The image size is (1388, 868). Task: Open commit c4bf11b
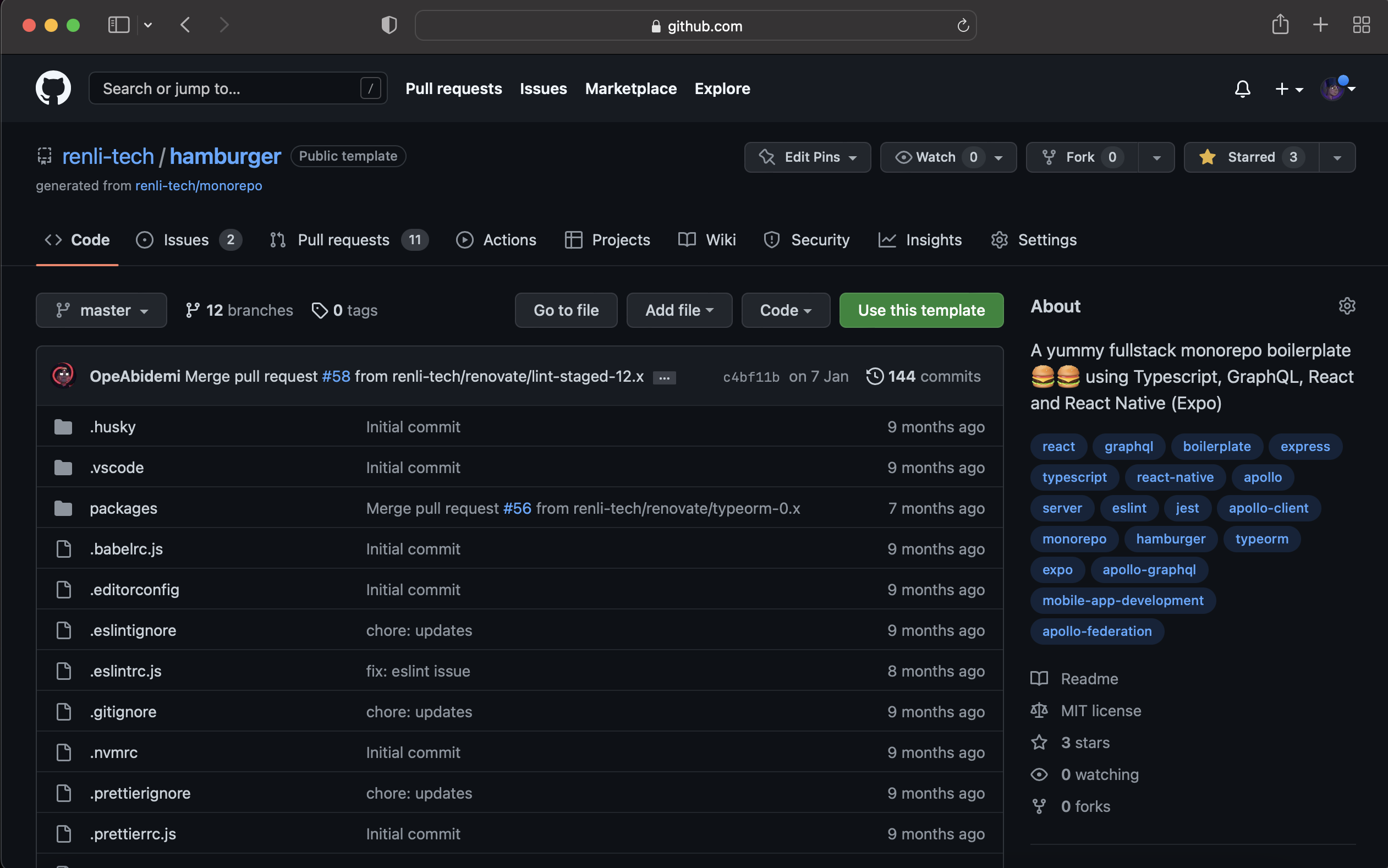pyautogui.click(x=751, y=377)
